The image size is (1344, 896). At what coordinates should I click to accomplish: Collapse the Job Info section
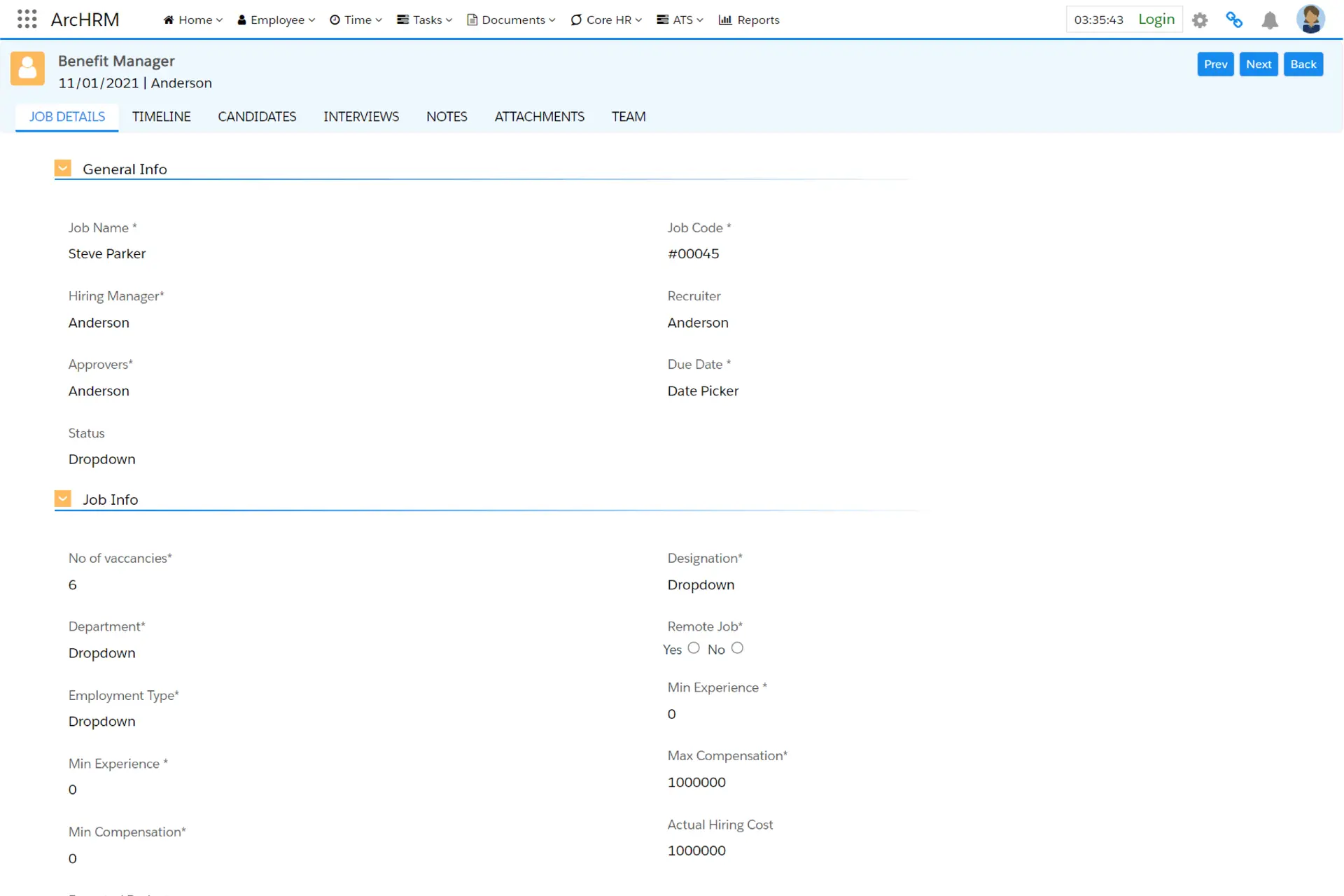(x=63, y=498)
